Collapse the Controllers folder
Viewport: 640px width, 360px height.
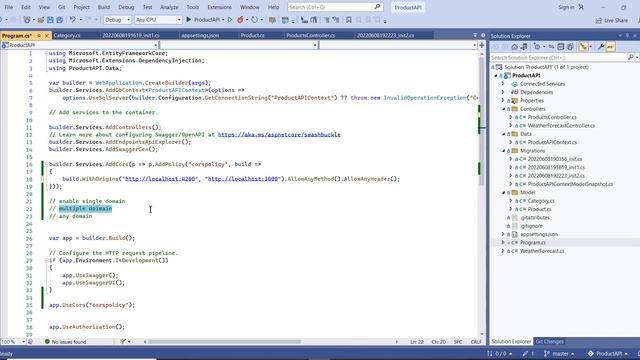point(504,109)
